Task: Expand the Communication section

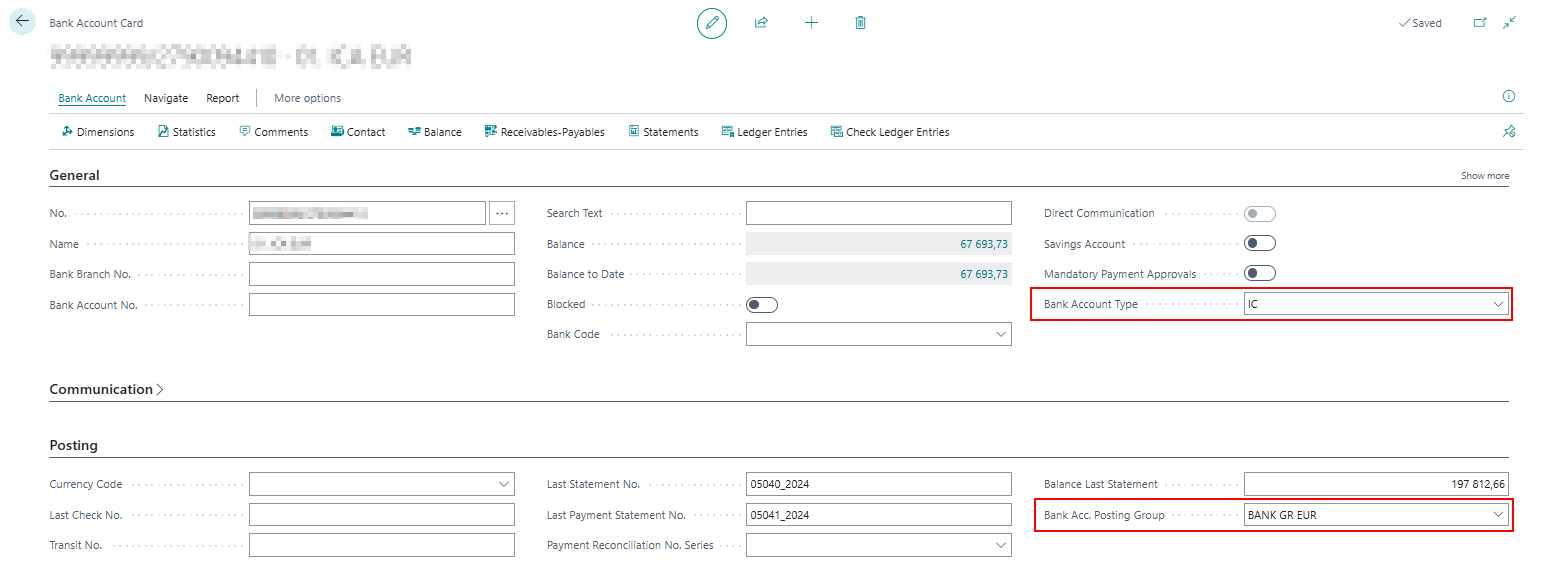Action: (x=106, y=390)
